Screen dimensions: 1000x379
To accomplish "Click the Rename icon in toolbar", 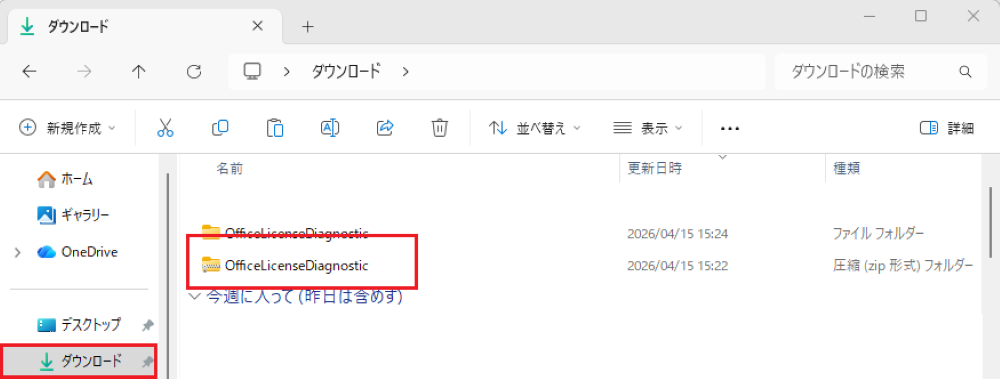I will tap(330, 128).
